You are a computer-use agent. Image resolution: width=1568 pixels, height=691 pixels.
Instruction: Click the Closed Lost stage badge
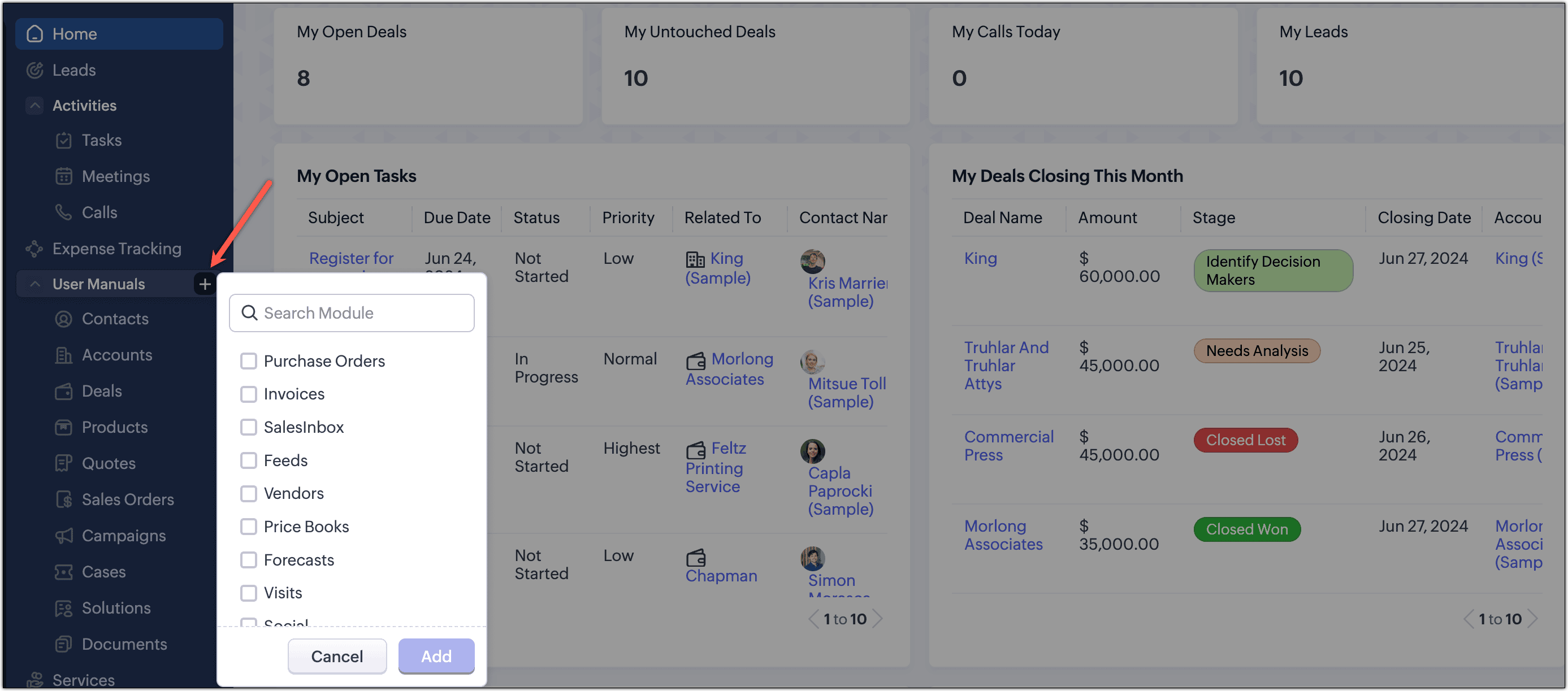tap(1245, 440)
